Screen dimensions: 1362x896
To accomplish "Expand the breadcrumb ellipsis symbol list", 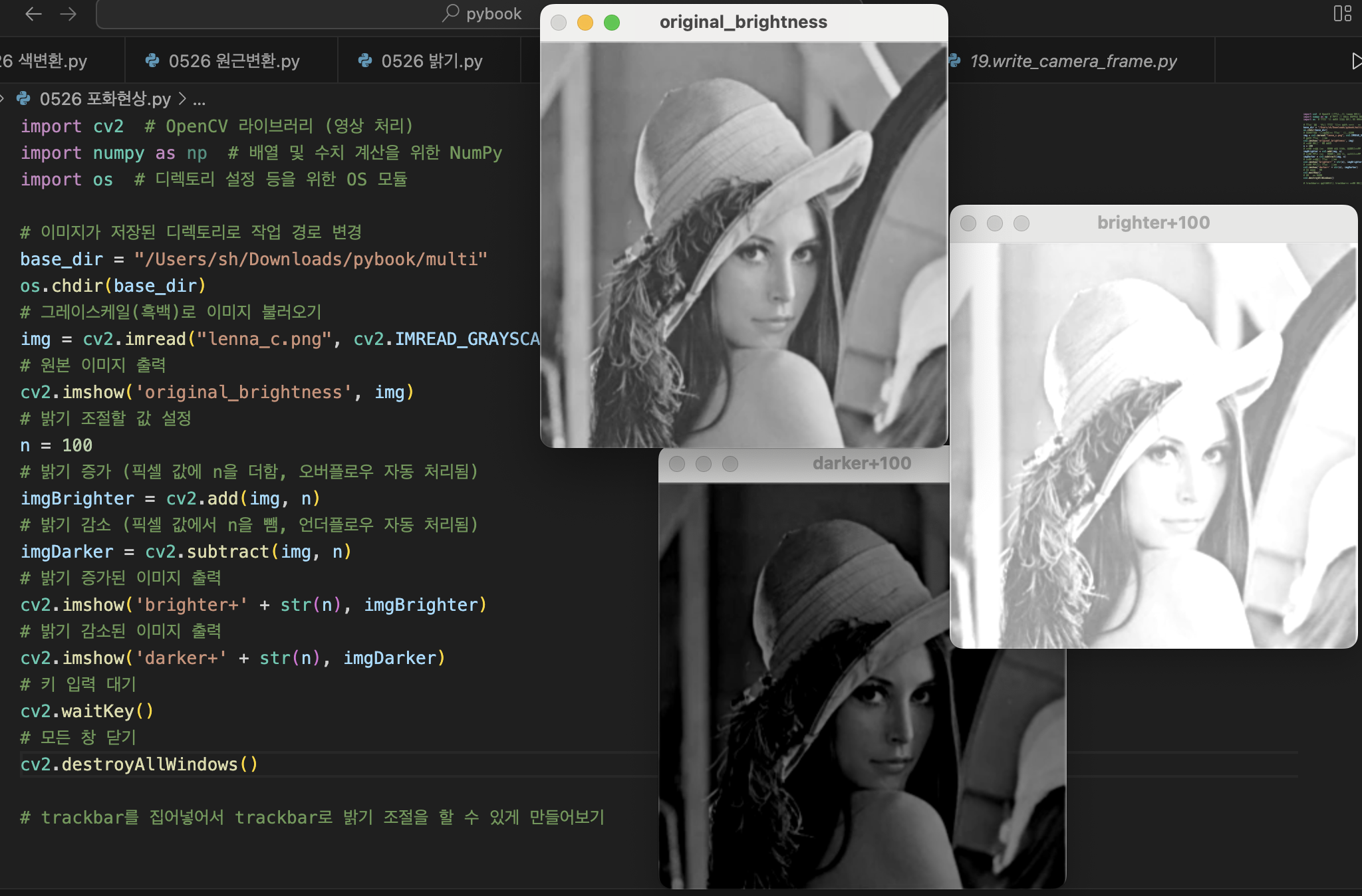I will pyautogui.click(x=199, y=100).
